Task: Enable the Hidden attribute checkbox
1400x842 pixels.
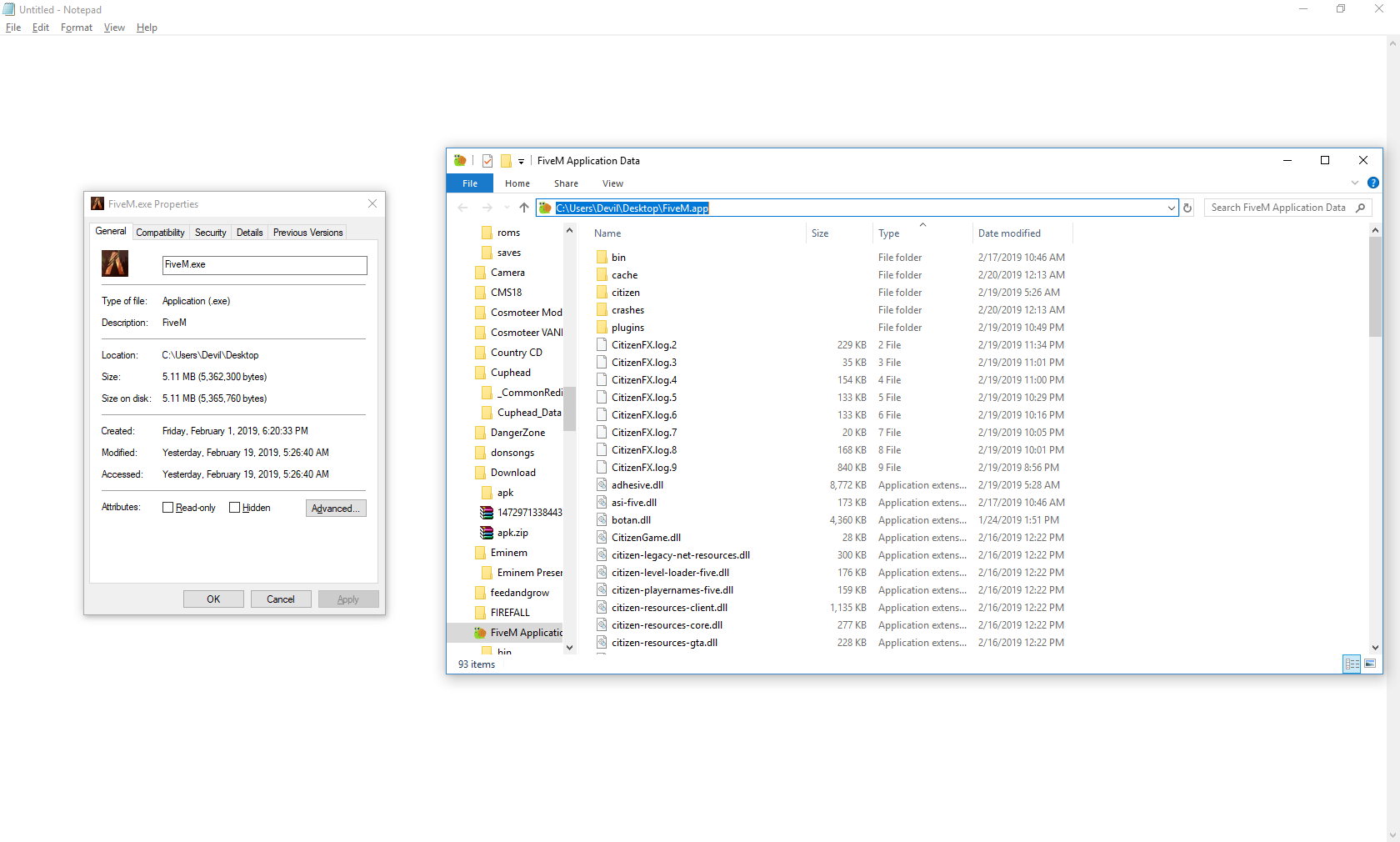Action: (236, 507)
